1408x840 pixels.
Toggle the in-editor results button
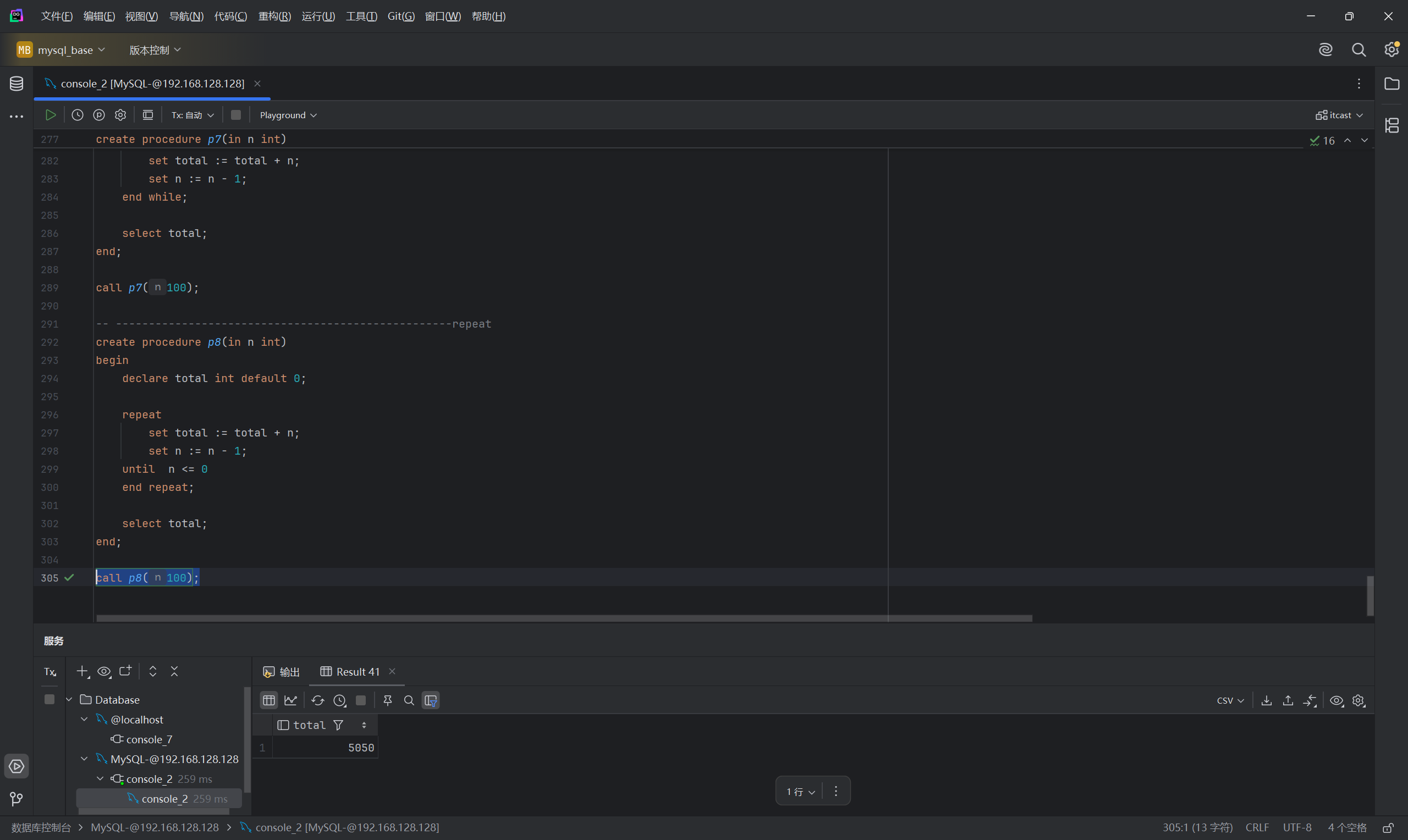(148, 115)
